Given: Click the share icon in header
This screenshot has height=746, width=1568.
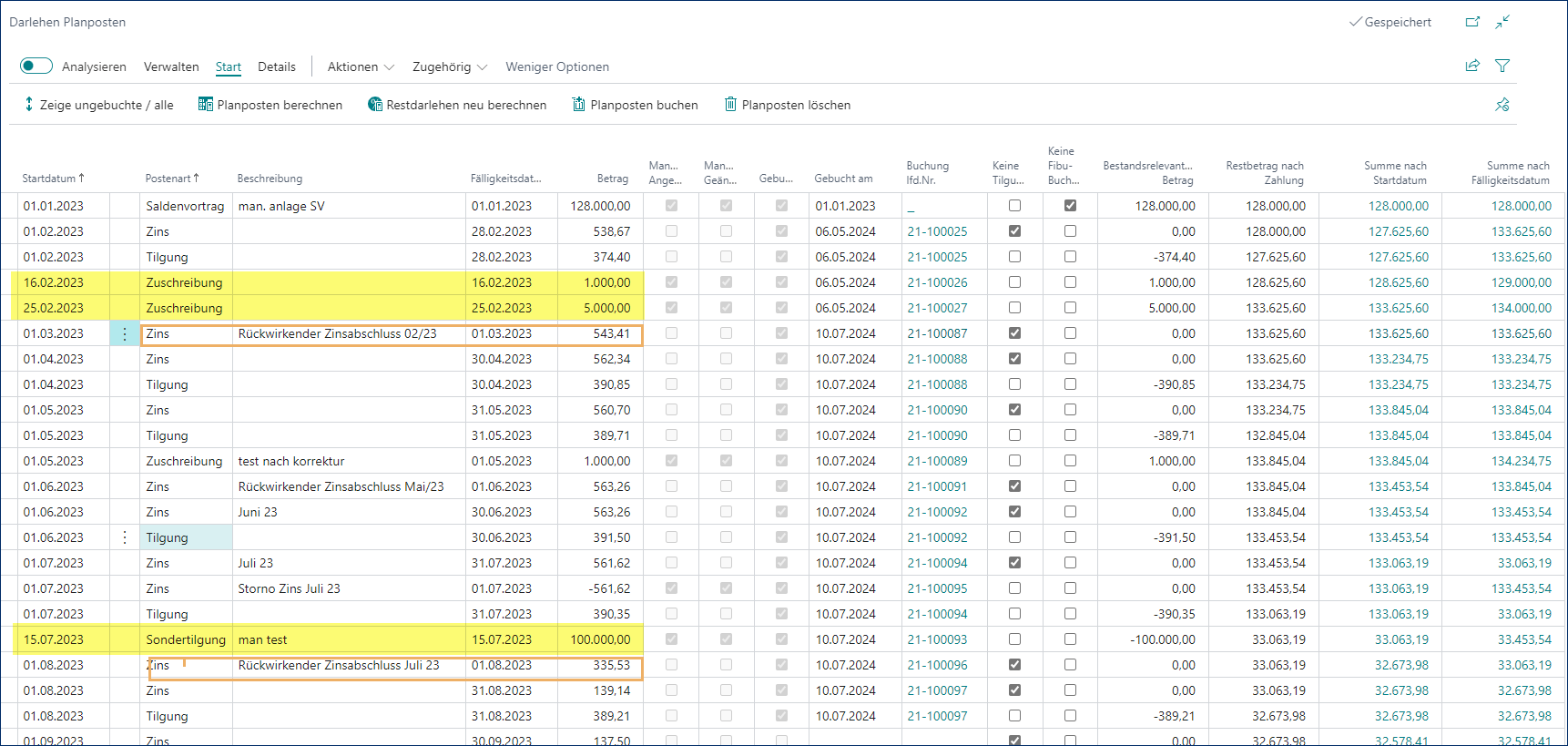Looking at the screenshot, I should pyautogui.click(x=1472, y=66).
